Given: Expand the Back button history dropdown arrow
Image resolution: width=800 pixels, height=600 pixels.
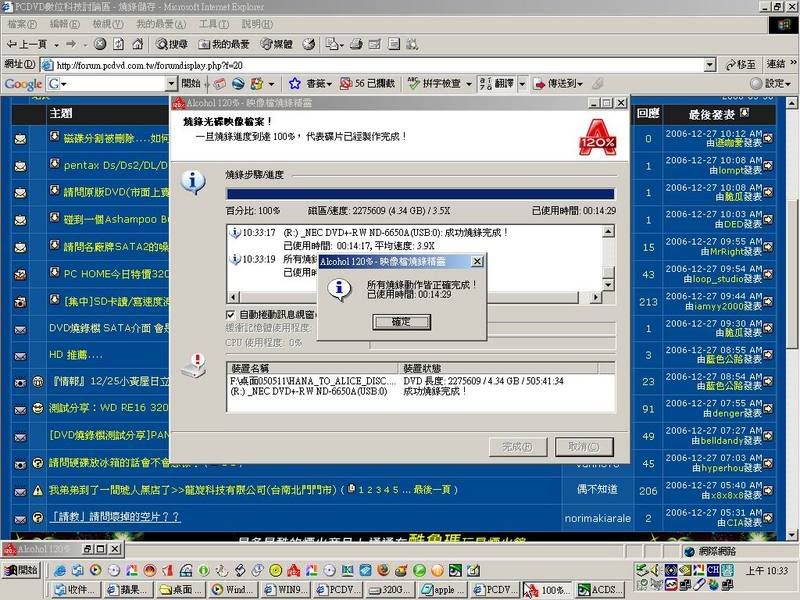Looking at the screenshot, I should click(x=56, y=45).
